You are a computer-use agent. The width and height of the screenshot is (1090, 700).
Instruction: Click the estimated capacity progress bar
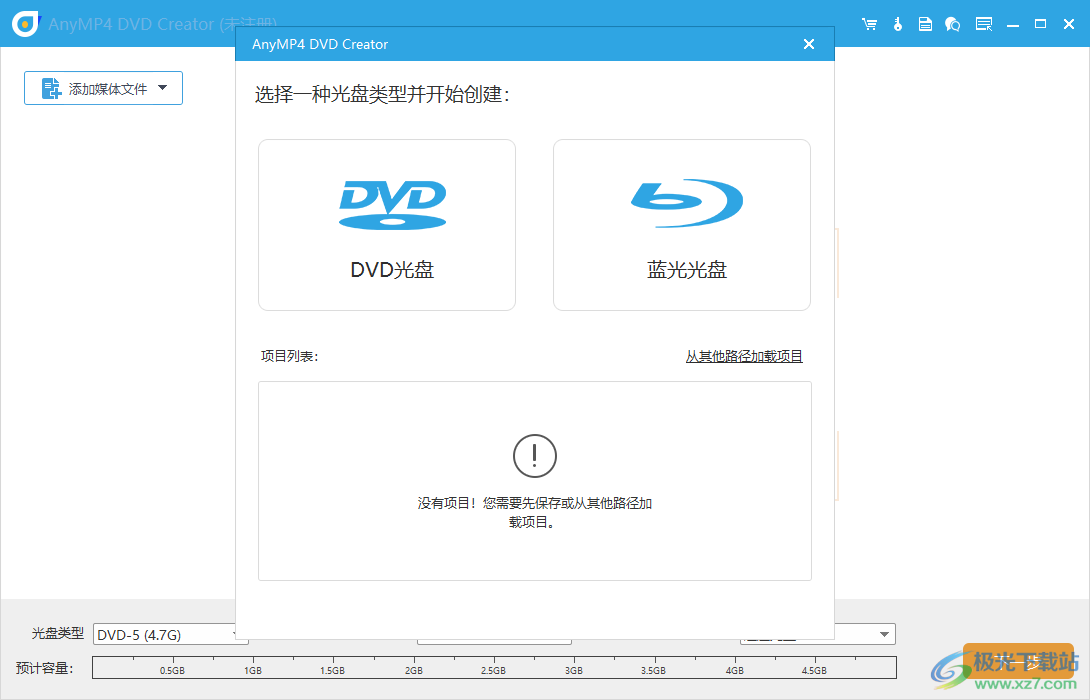click(x=494, y=667)
